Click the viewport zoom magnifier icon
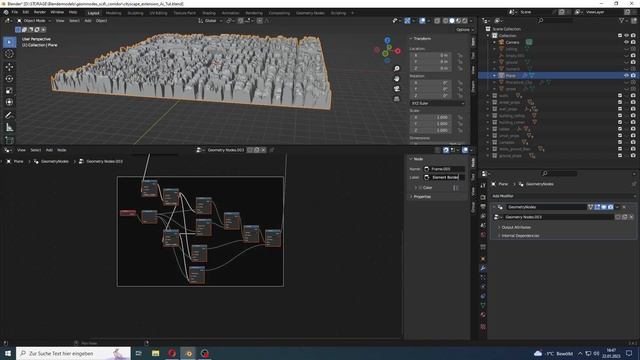 pos(396,69)
